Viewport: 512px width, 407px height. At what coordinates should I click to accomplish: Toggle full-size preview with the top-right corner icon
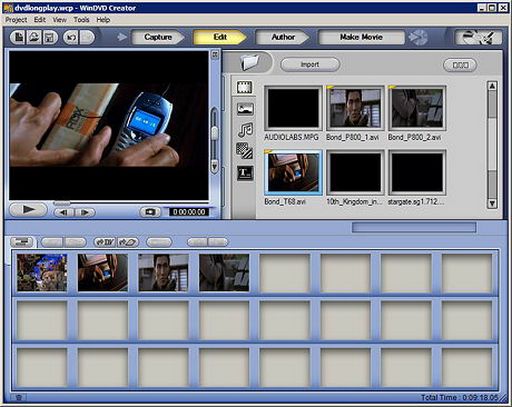click(x=215, y=55)
